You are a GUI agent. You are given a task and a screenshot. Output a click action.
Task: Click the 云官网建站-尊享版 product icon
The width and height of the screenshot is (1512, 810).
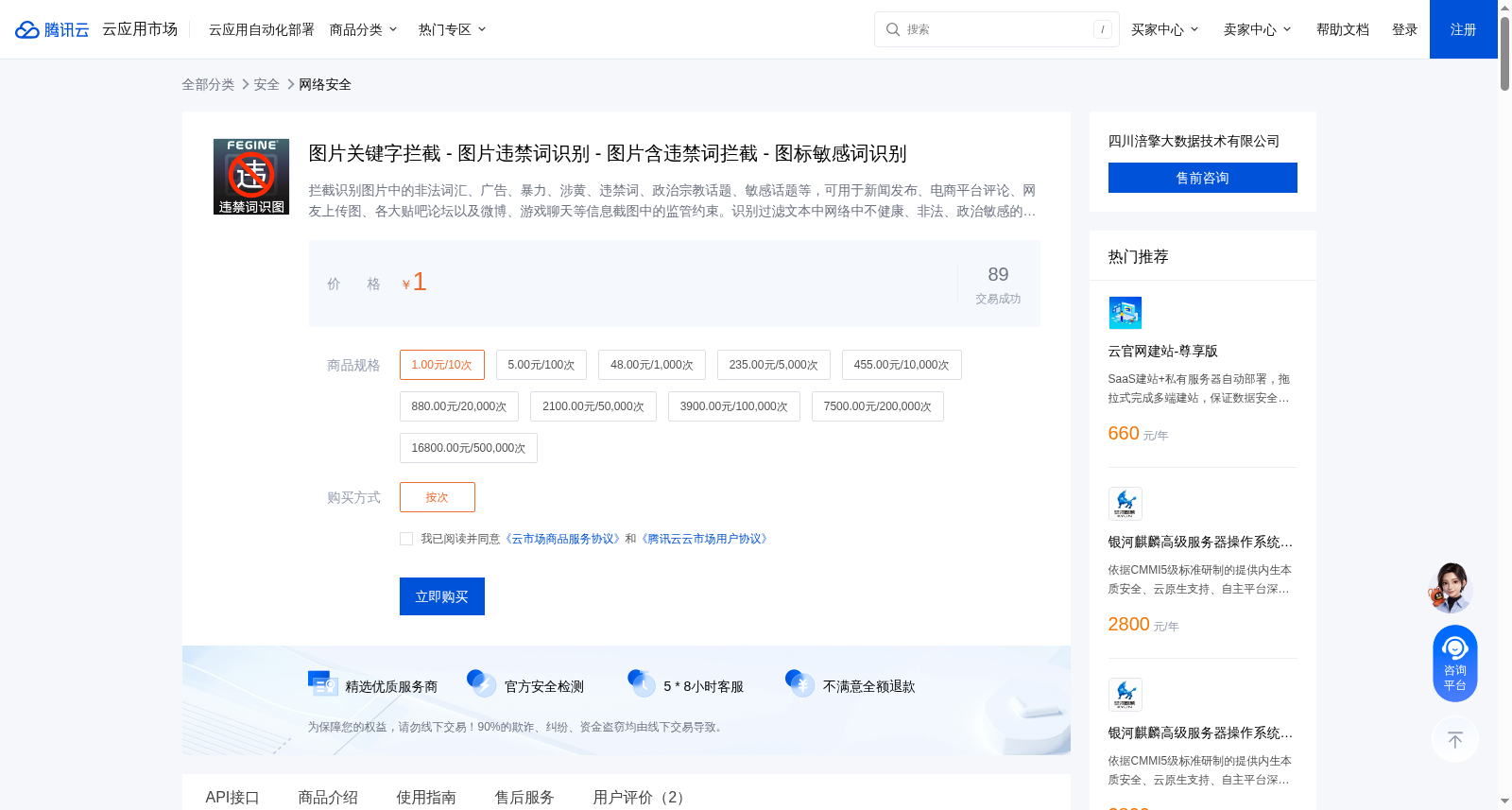coord(1125,313)
